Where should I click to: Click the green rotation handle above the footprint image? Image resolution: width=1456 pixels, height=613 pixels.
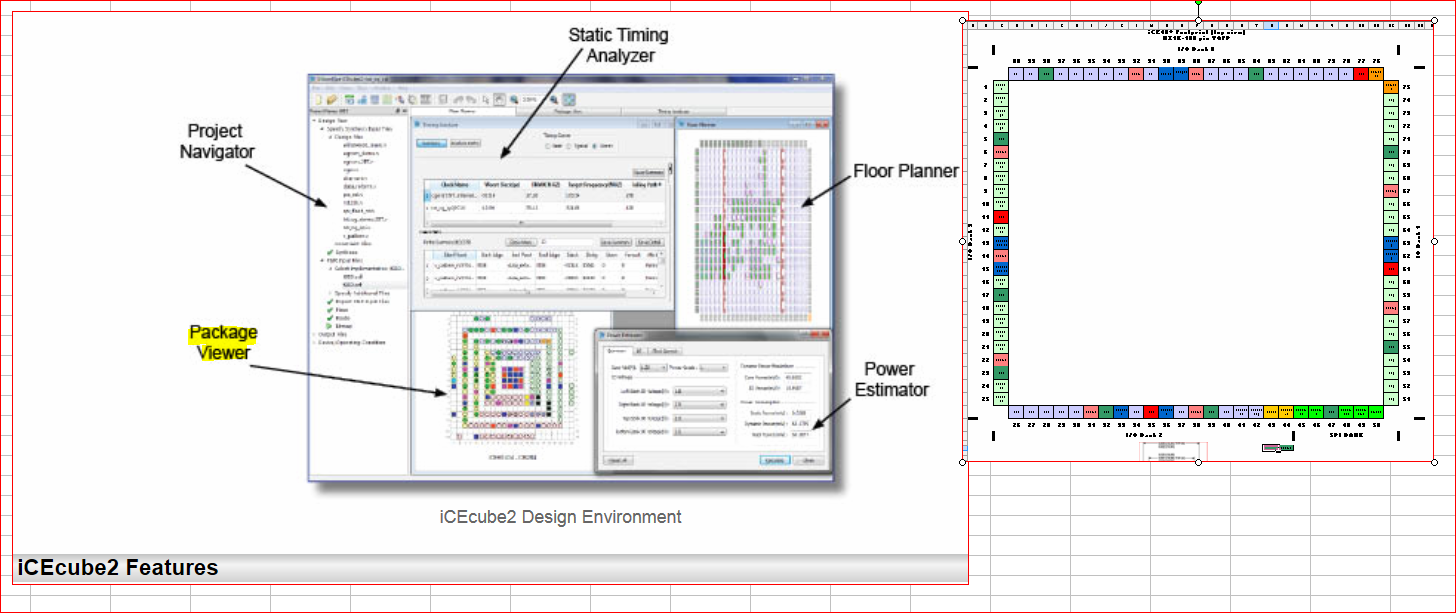click(x=1198, y=2)
